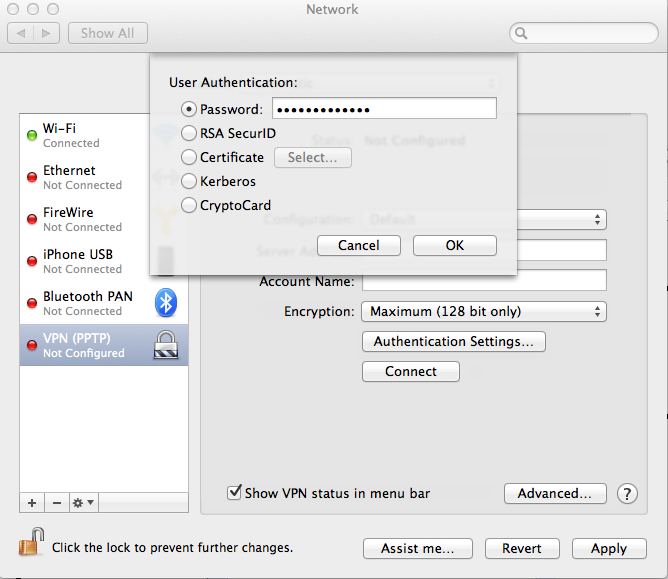Image resolution: width=668 pixels, height=579 pixels.
Task: Click the Server Address field
Action: [561, 250]
